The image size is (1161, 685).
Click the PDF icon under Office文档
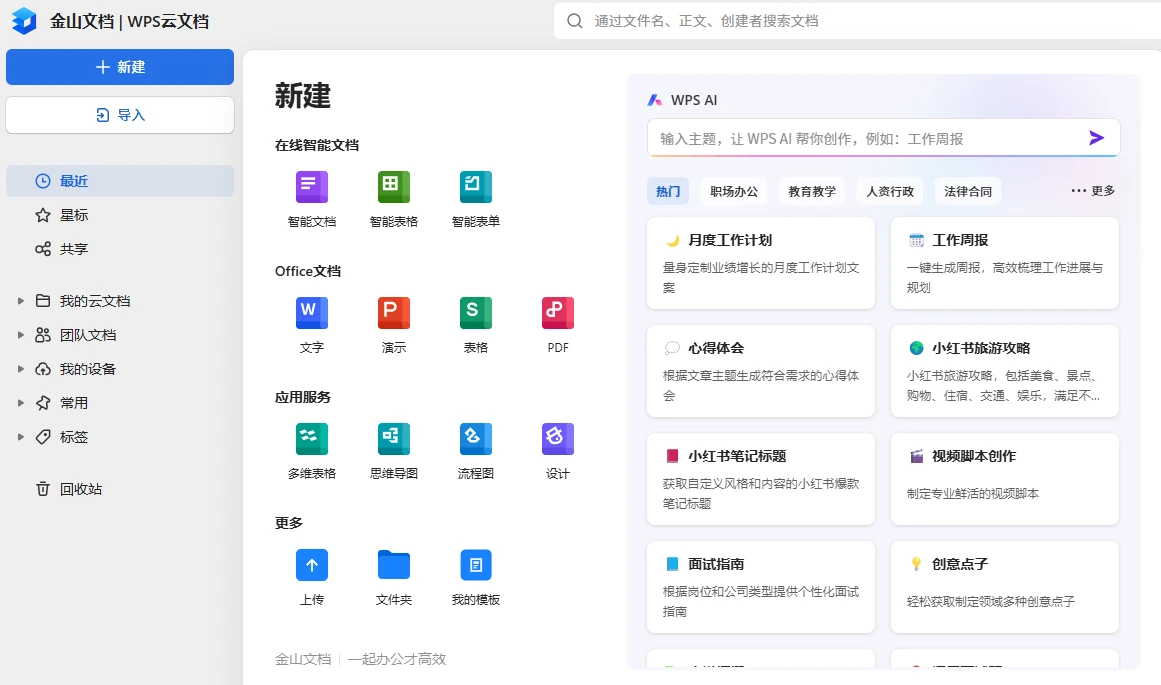[557, 314]
